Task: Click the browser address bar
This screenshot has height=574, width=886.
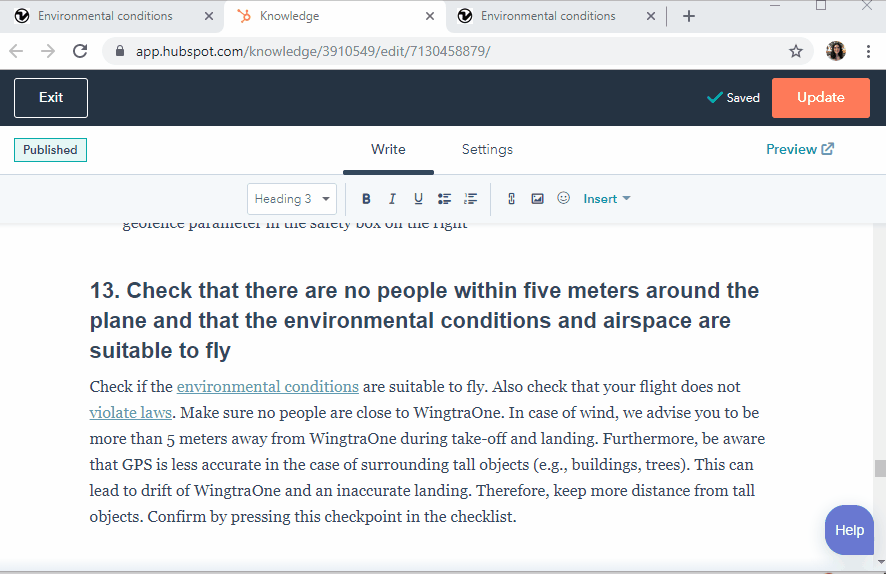Action: pos(450,51)
